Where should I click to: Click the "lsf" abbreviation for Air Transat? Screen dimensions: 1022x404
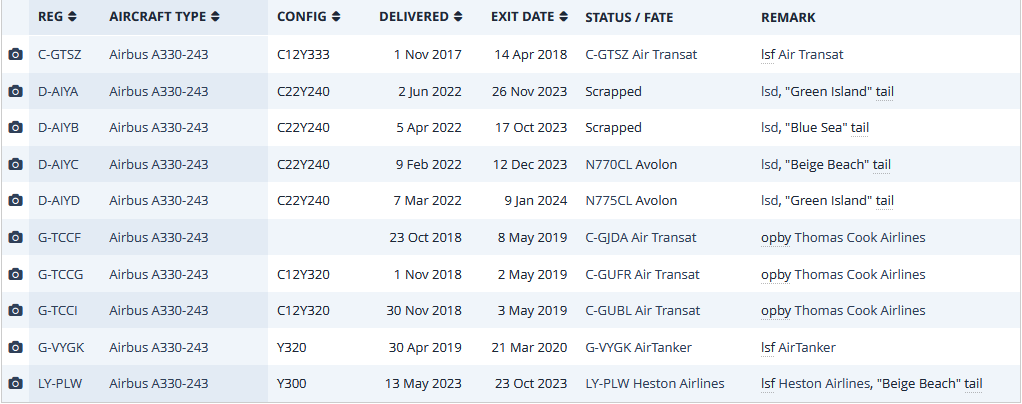click(768, 55)
